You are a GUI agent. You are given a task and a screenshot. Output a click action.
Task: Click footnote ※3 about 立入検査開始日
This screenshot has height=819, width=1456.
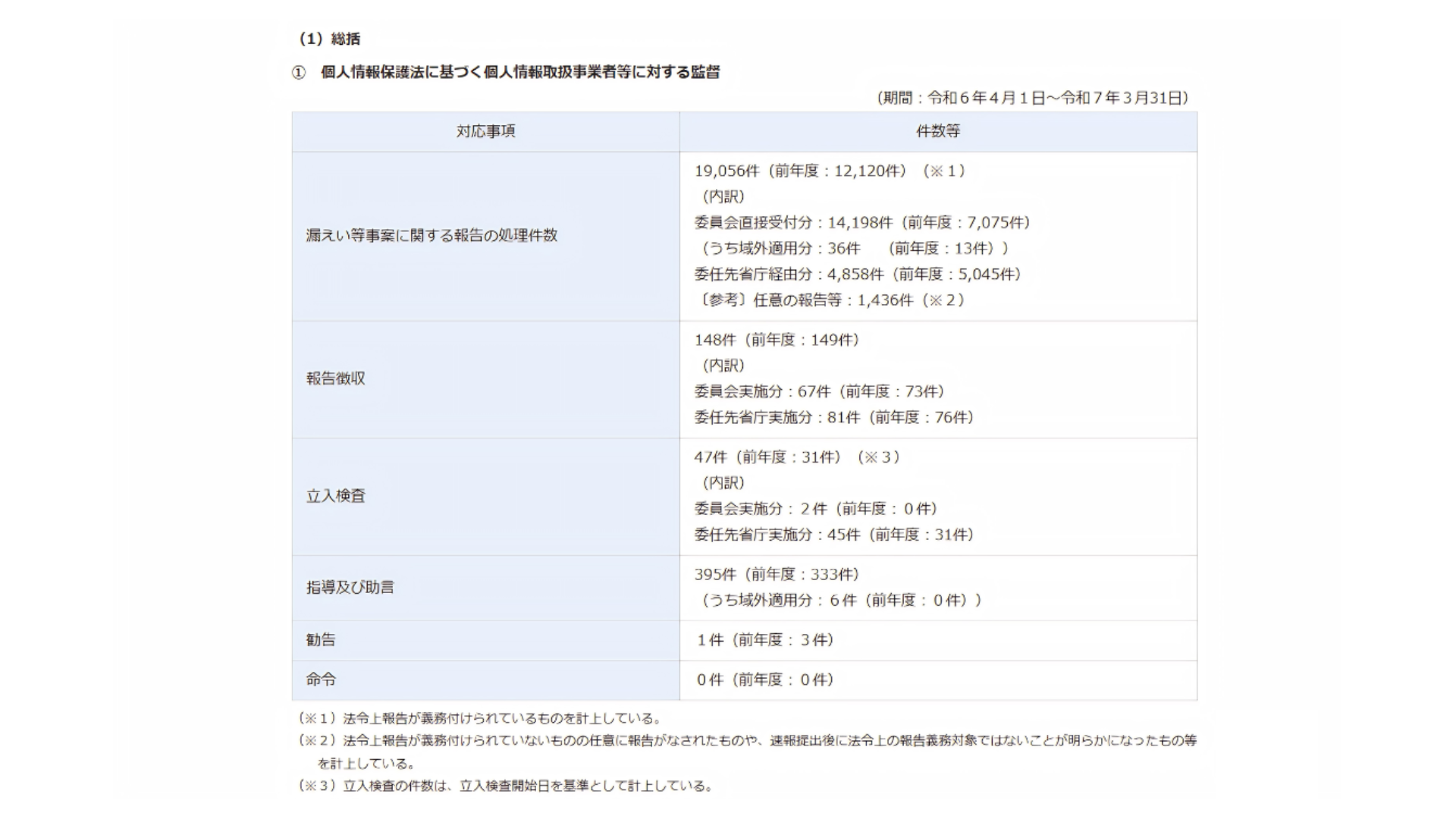tap(507, 786)
